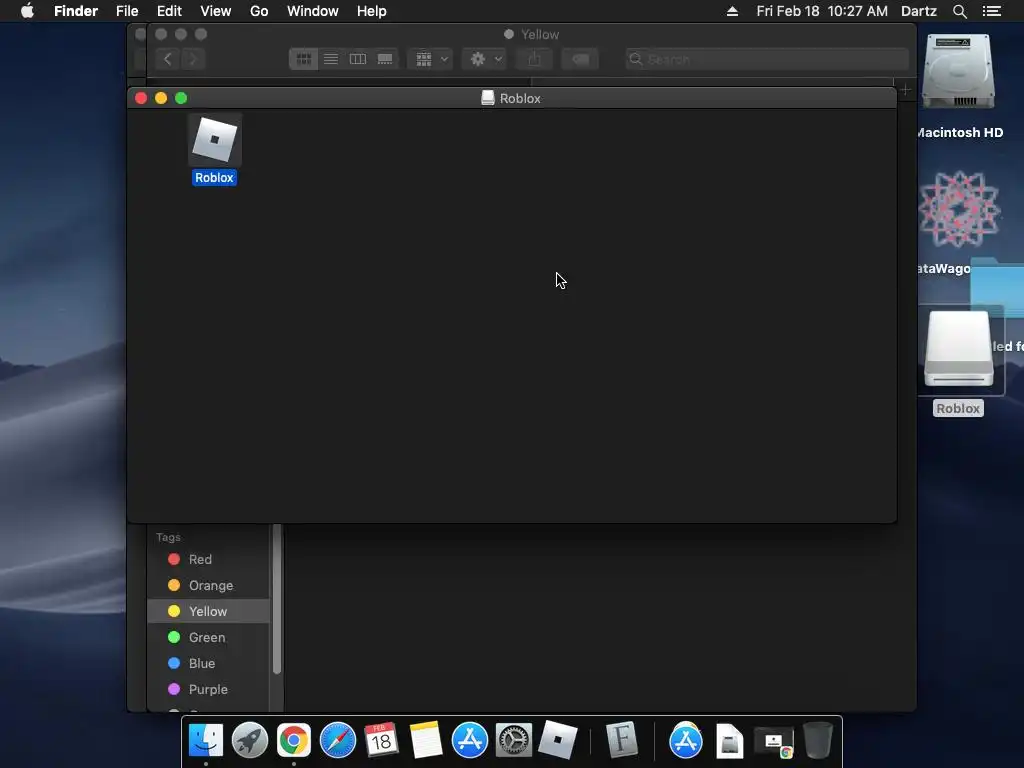
Task: Open the Help menu
Action: (372, 11)
